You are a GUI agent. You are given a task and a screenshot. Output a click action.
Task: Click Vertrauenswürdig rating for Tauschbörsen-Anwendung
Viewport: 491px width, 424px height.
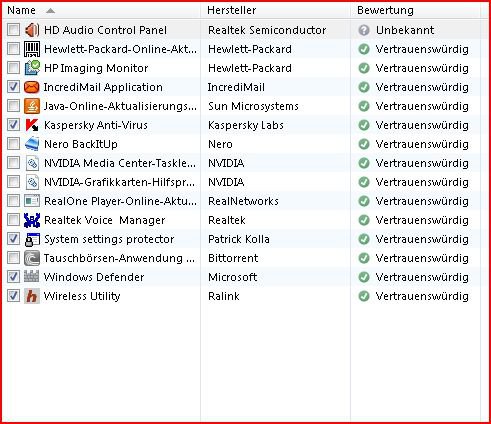point(422,258)
